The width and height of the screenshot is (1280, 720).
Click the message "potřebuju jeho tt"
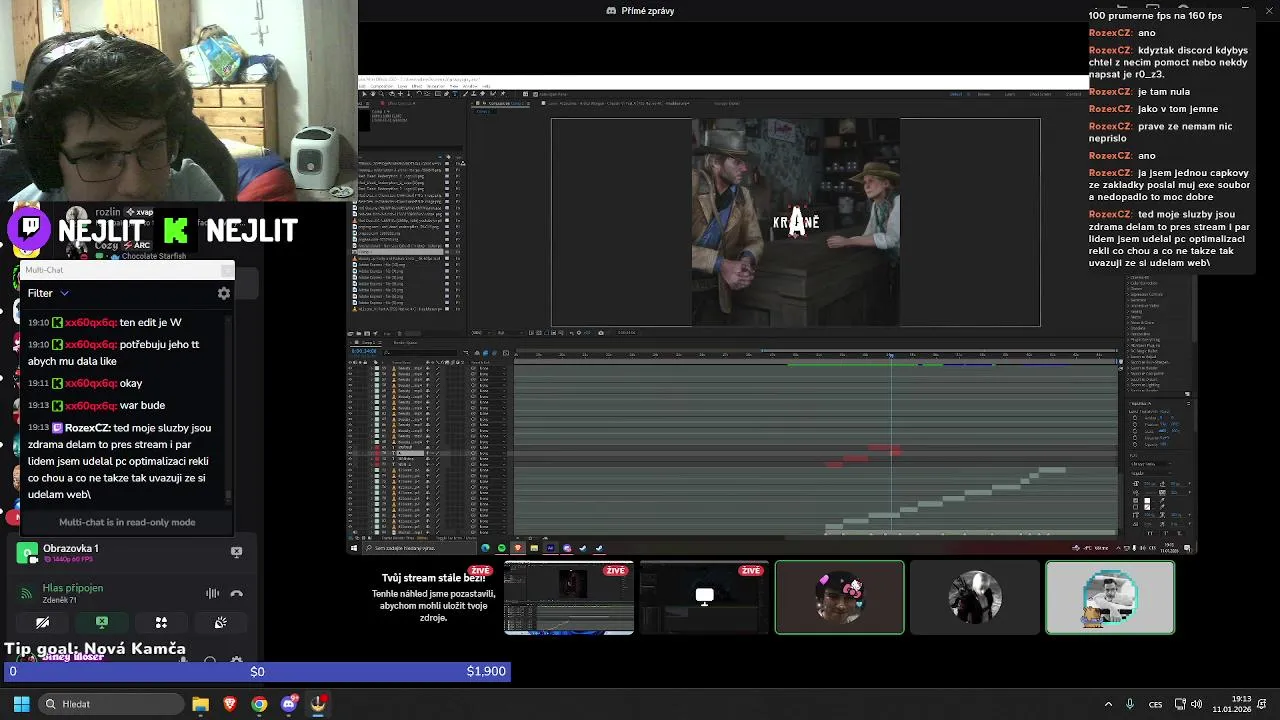(x=159, y=344)
